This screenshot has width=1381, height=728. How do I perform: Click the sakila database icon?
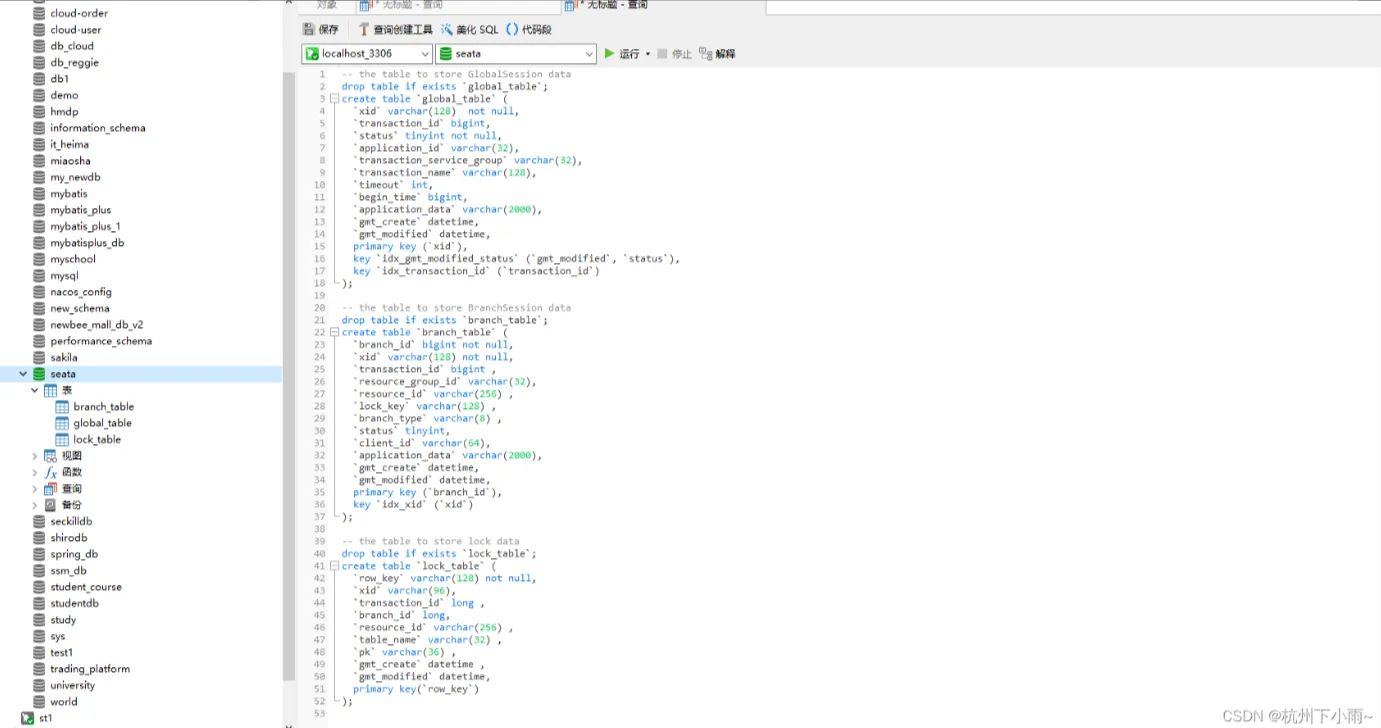(39, 358)
